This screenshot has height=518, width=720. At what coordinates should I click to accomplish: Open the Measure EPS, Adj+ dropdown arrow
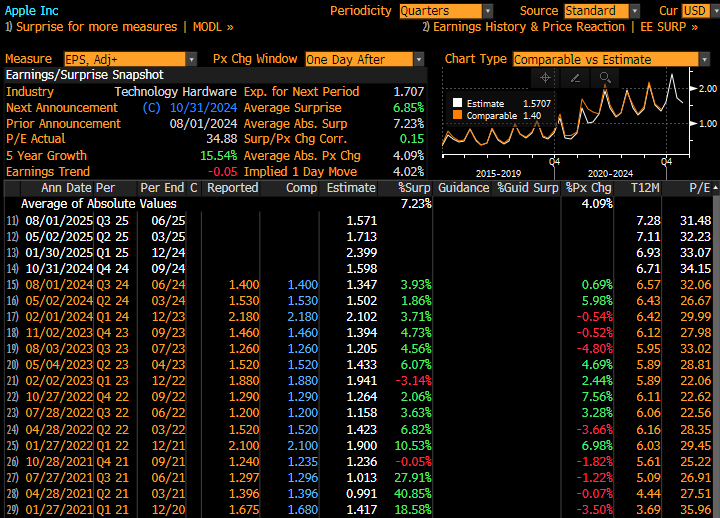(x=191, y=59)
